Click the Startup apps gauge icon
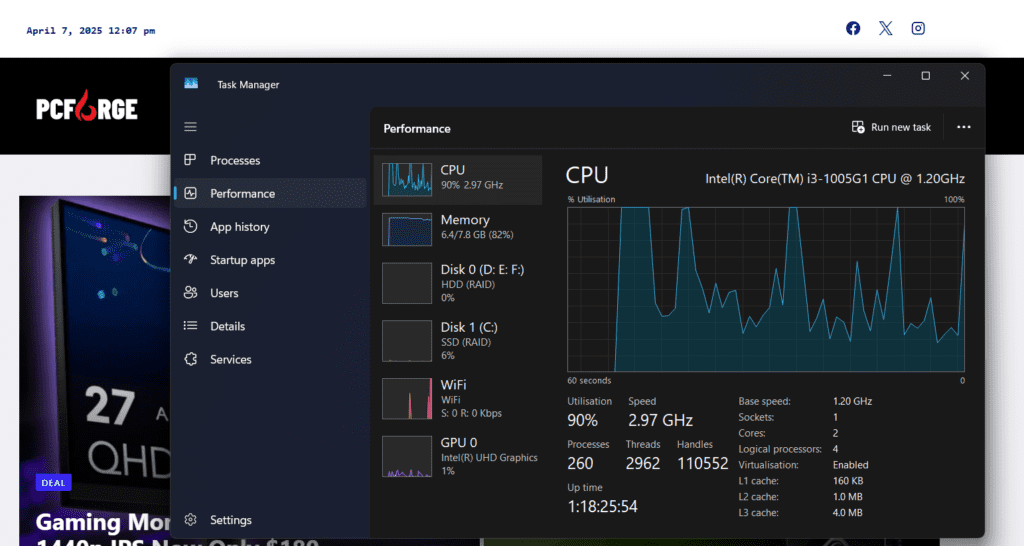Screen dimensions: 1024x546 190,259
